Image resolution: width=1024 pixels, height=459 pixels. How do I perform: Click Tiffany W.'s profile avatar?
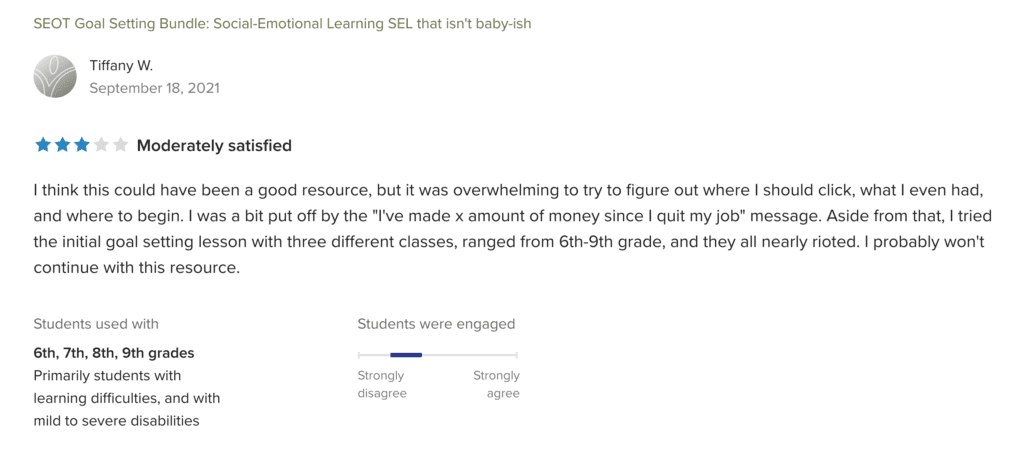pyautogui.click(x=55, y=76)
